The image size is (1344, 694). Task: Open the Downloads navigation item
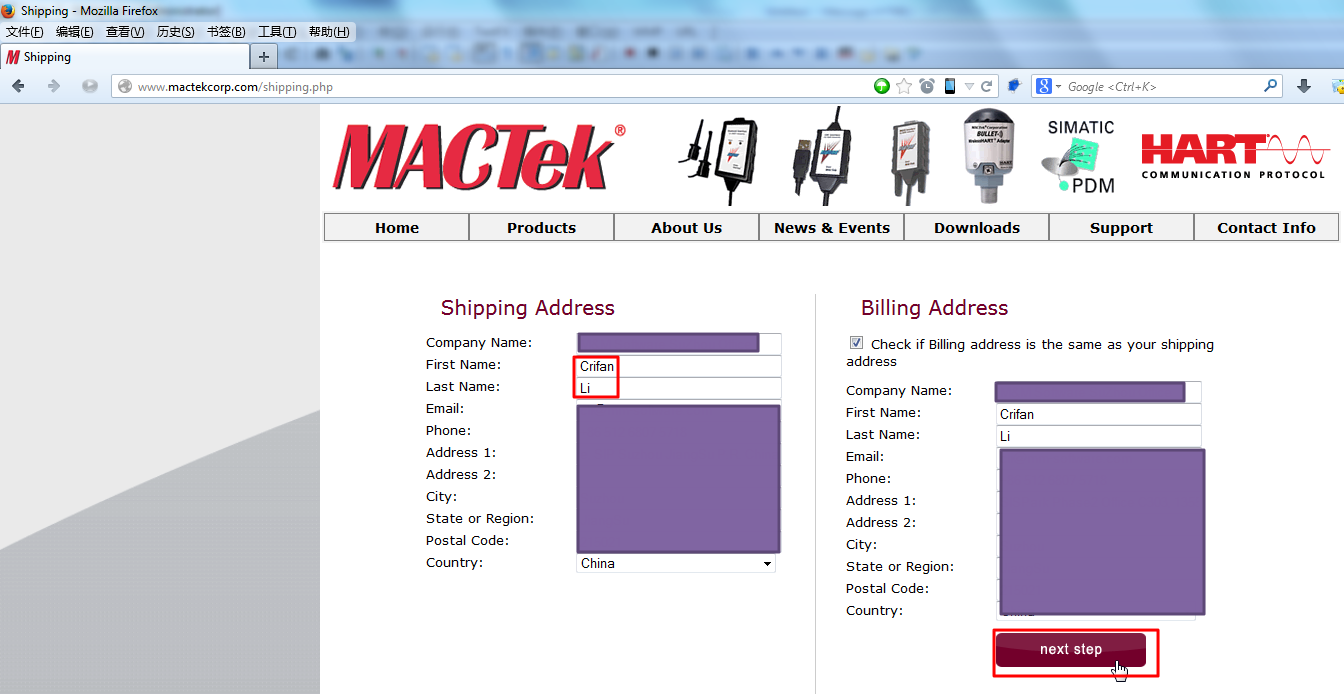(x=976, y=227)
